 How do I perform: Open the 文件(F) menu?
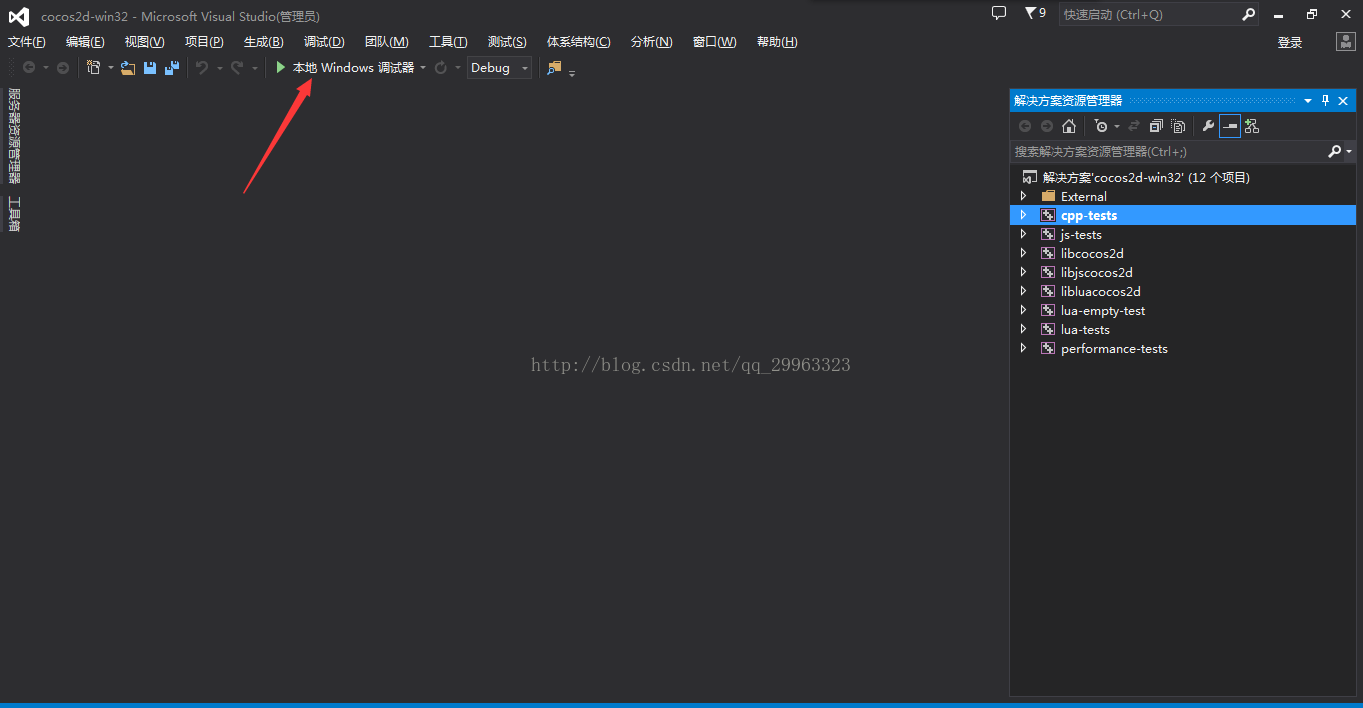coord(27,42)
